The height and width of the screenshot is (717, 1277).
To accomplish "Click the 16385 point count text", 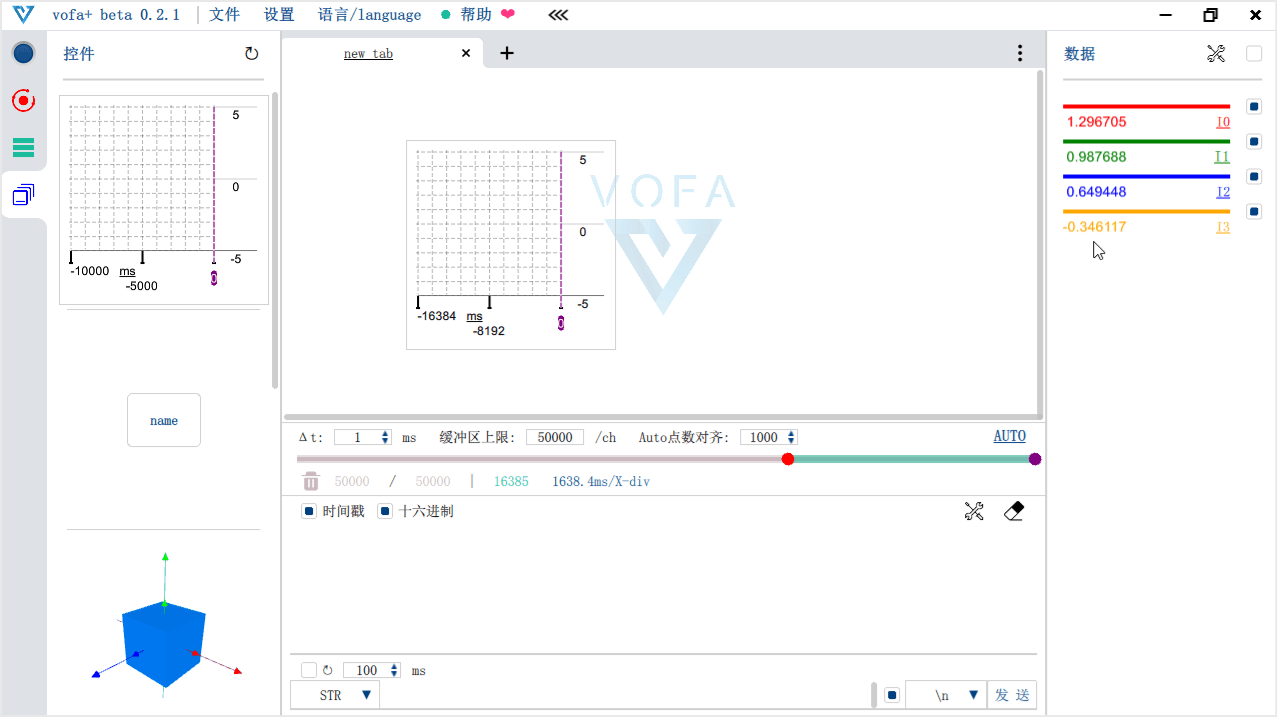I will click(511, 481).
